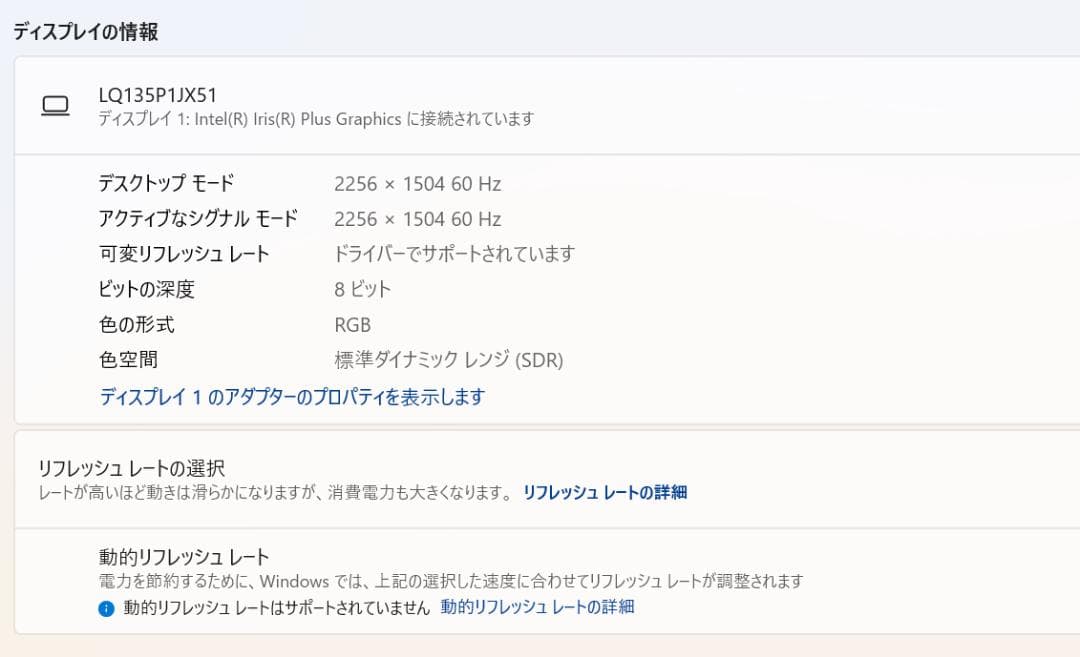
Task: Click the laptop display icon
Action: pyautogui.click(x=56, y=105)
